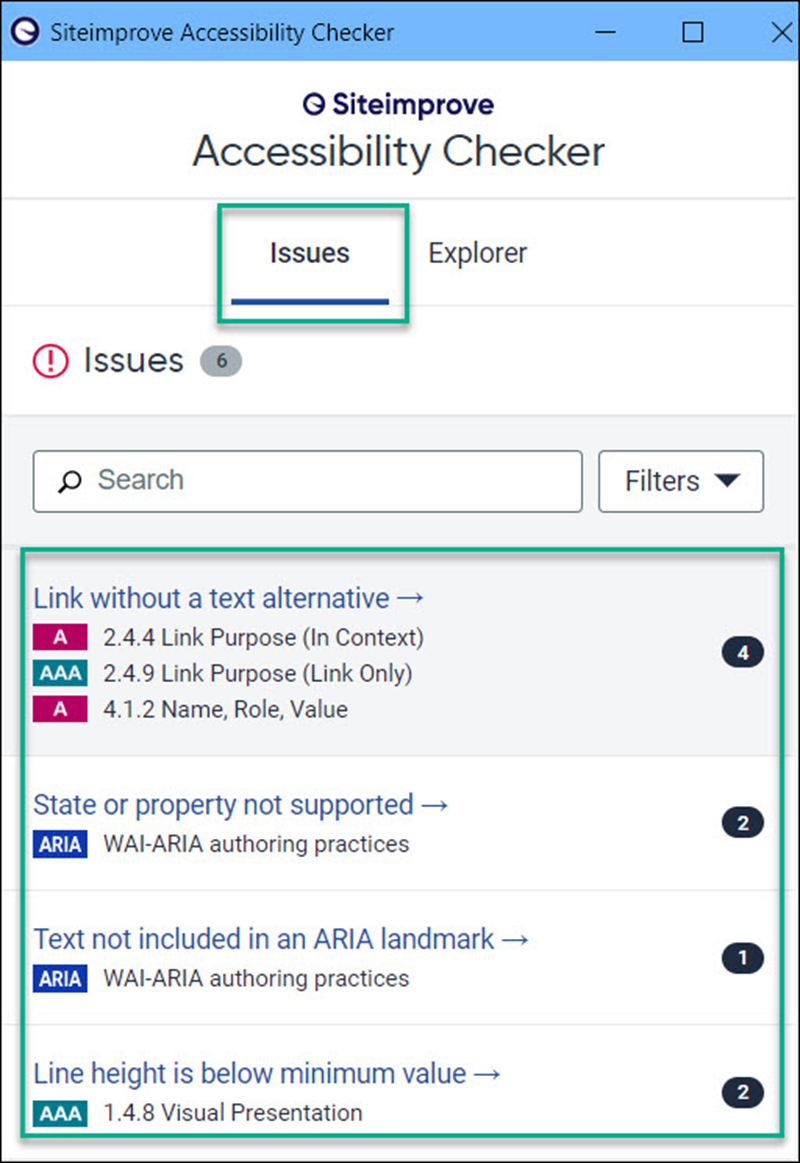This screenshot has width=800, height=1163.
Task: Open 'Link without a text alternative' issue
Action: coord(228,598)
